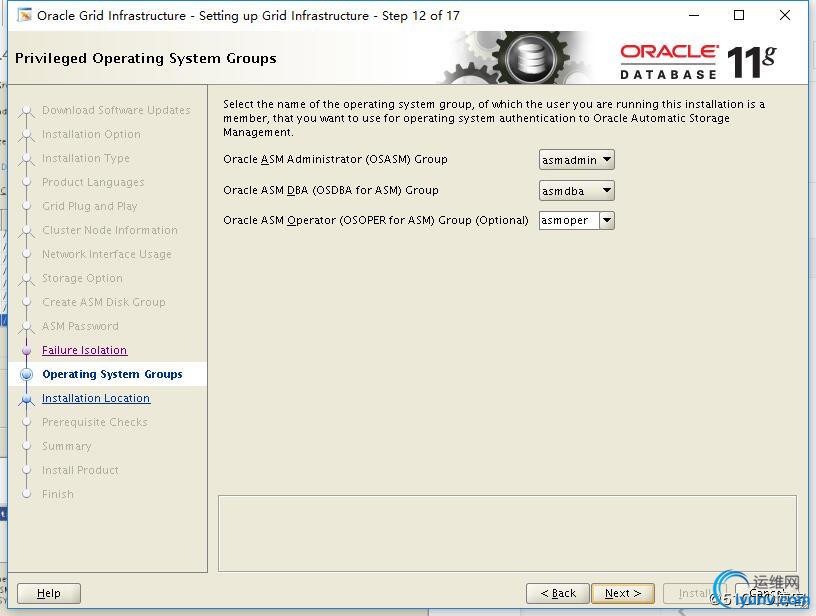Maximize the Oracle Grid Infrastructure window
Viewport: 816px width, 616px height.
739,16
